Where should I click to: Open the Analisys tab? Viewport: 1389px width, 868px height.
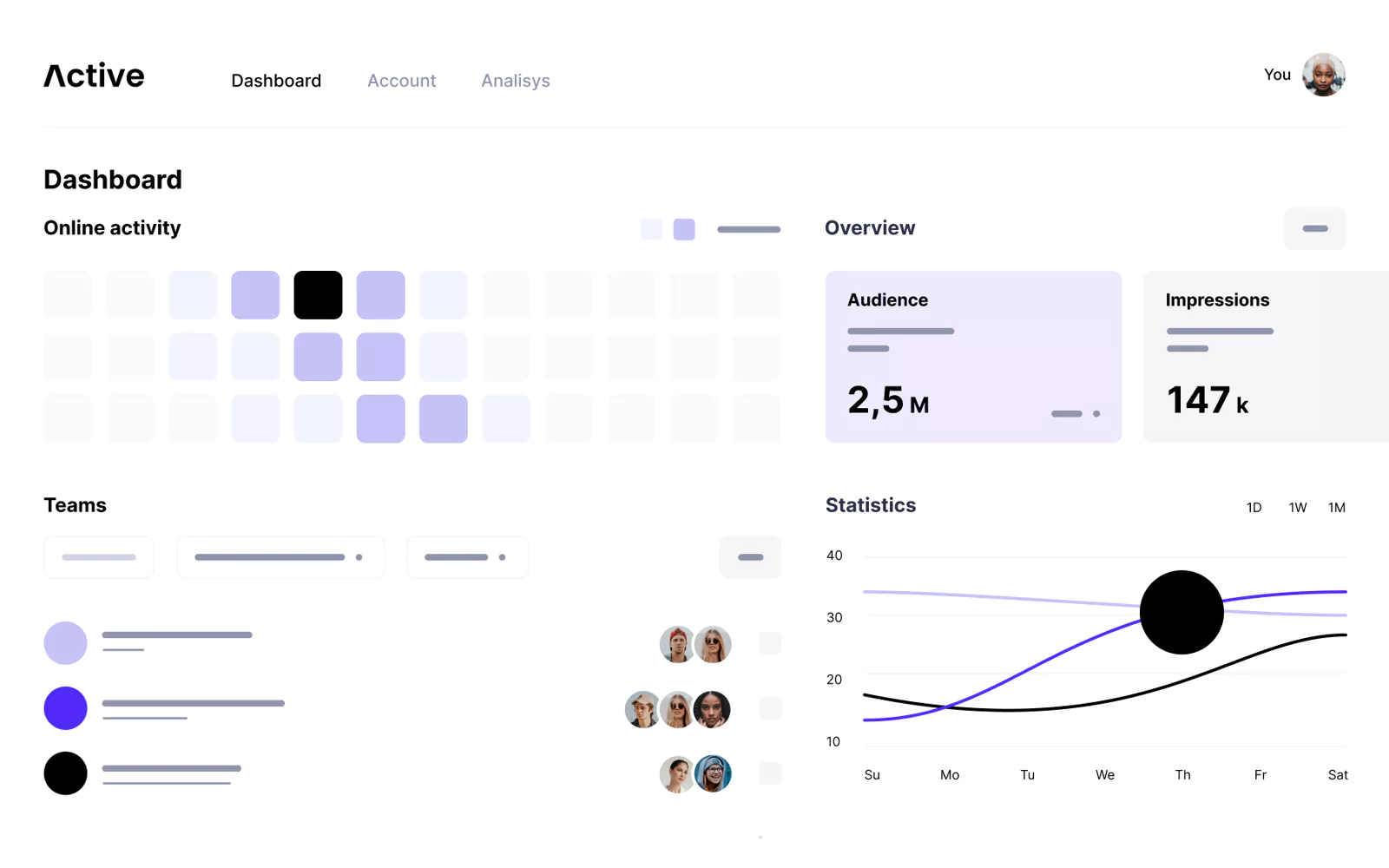coord(516,81)
